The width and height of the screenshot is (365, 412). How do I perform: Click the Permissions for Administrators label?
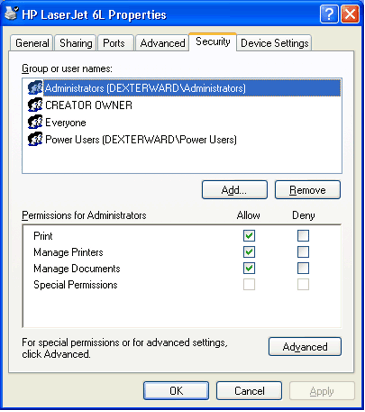pos(84,215)
